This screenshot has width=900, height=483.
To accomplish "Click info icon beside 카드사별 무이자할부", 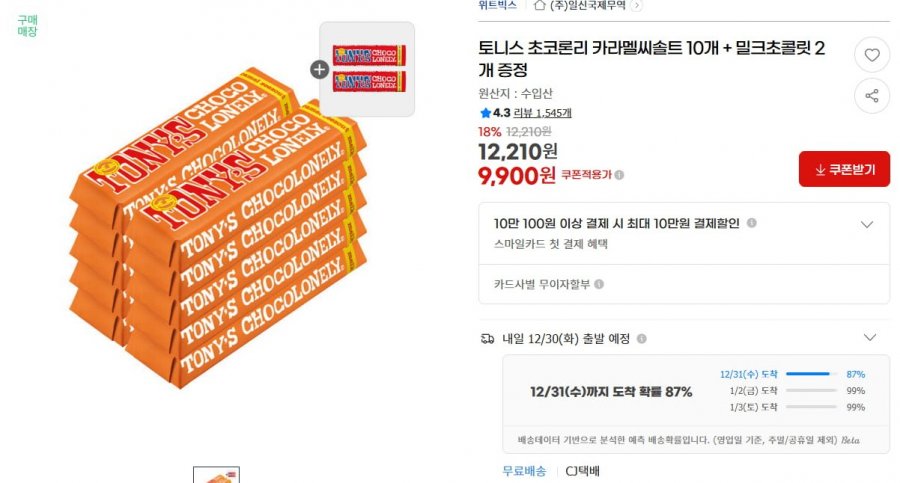I will [599, 284].
